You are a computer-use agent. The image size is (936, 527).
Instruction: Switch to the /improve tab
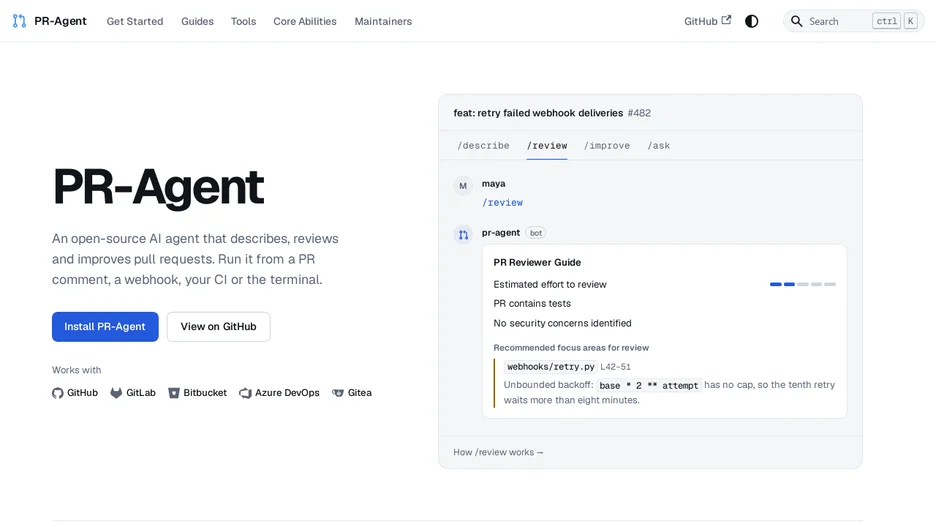[x=607, y=146]
